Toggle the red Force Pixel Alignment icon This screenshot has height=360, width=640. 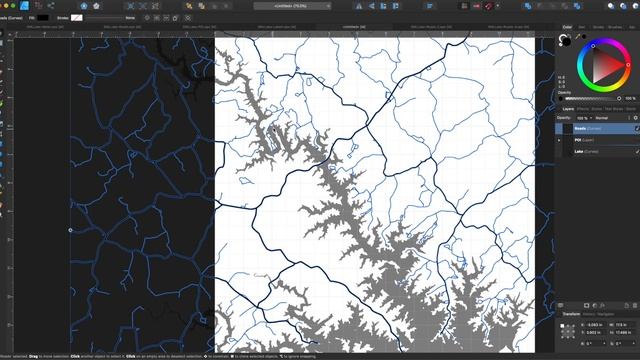coord(477,6)
